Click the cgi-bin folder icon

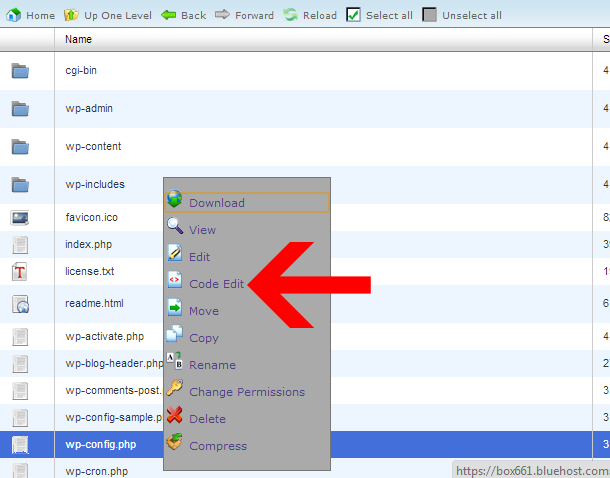[x=20, y=70]
